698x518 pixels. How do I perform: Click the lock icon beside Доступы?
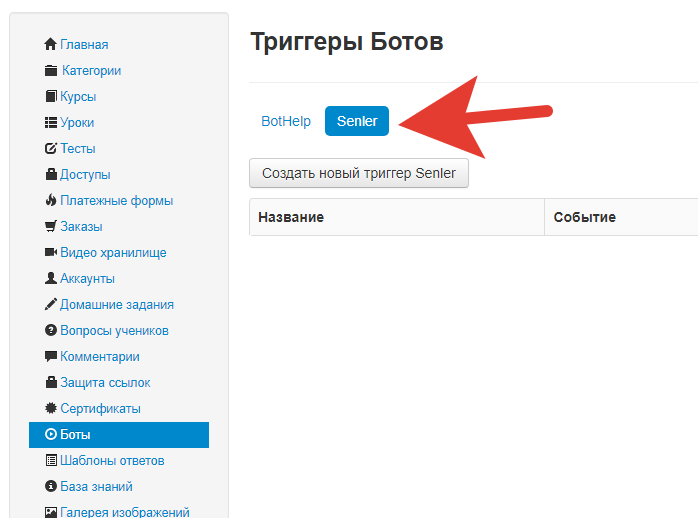(51, 175)
